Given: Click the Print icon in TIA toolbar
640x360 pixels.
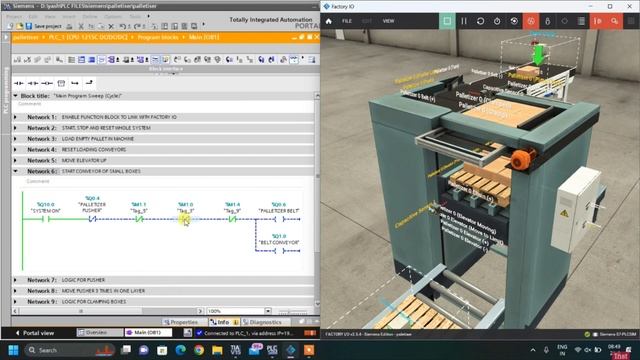Looking at the screenshot, I should point(69,26).
